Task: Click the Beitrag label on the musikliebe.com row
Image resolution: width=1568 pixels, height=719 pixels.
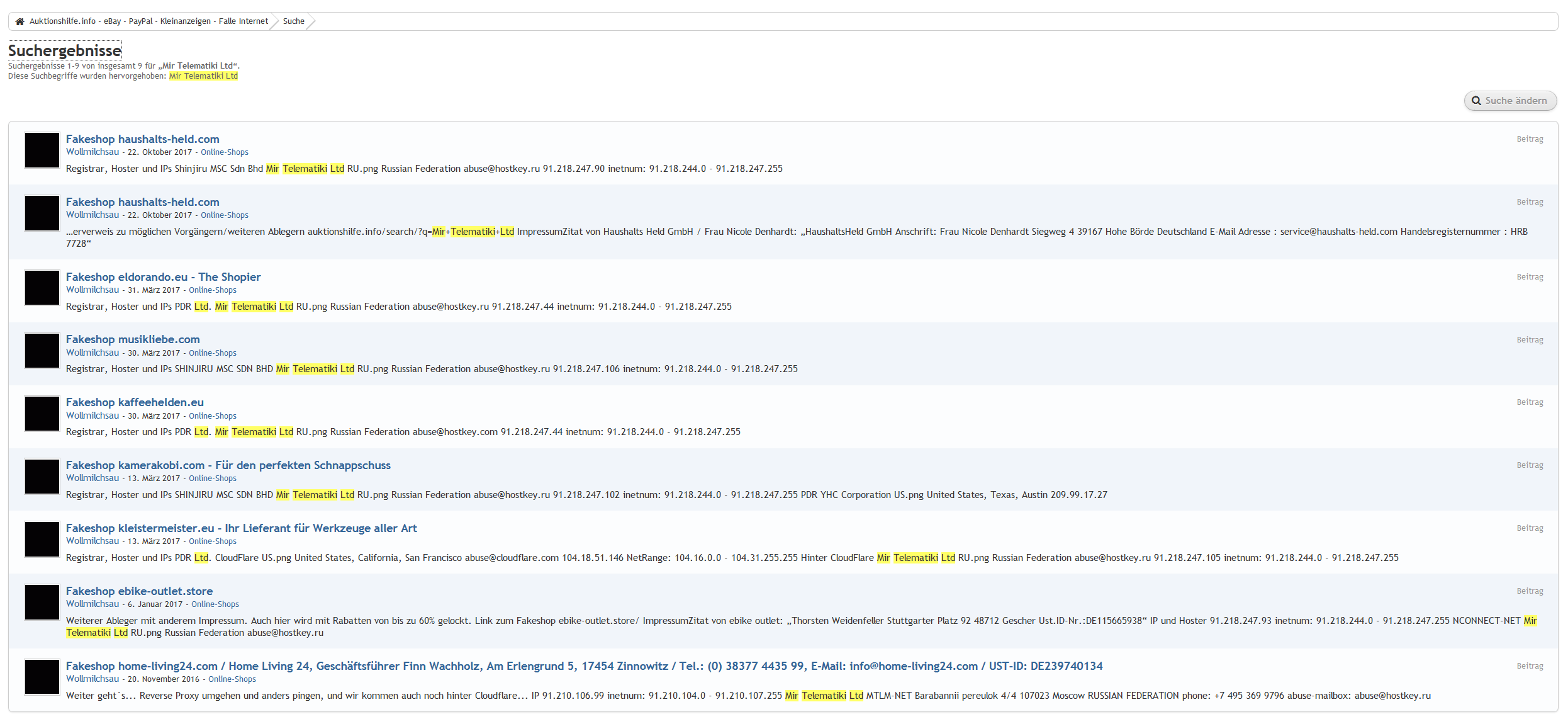Action: coord(1530,340)
